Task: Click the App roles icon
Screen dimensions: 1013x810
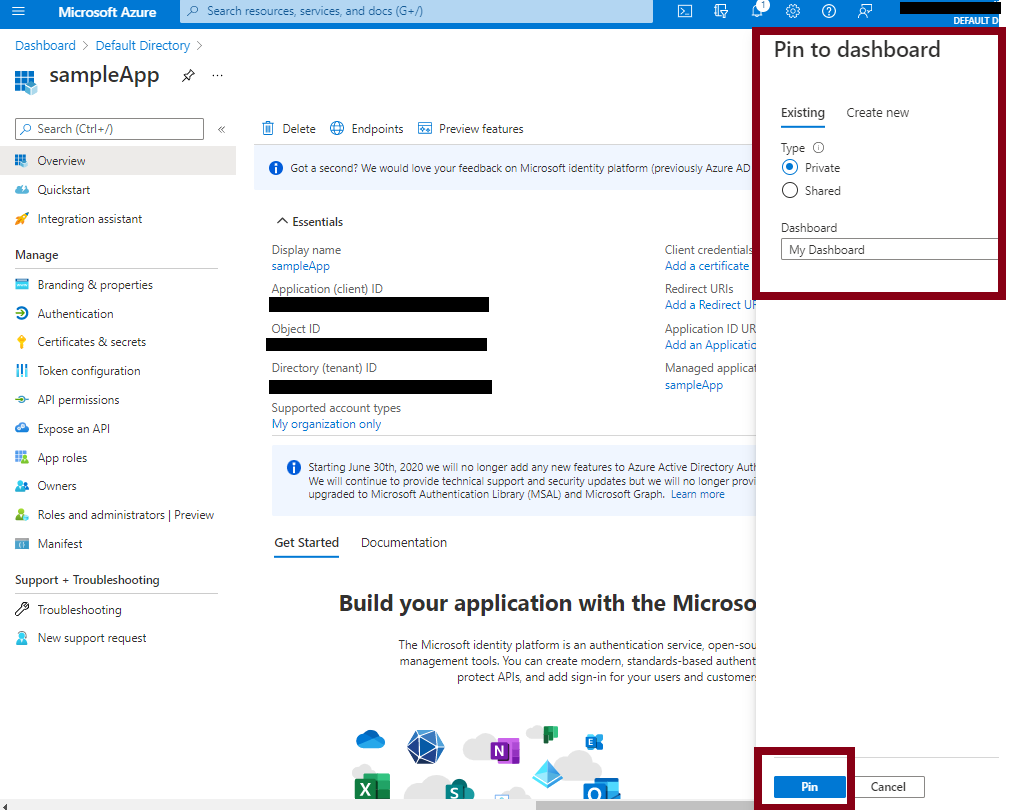Action: point(22,457)
